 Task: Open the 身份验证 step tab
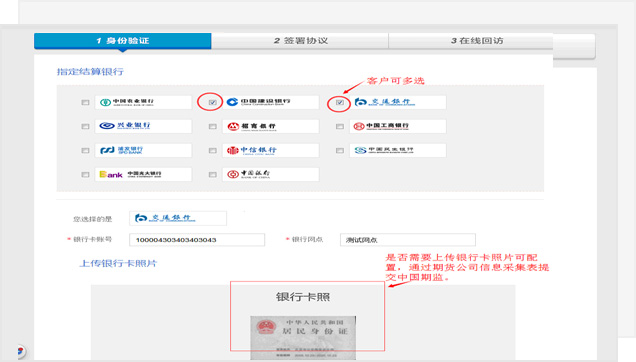point(122,41)
